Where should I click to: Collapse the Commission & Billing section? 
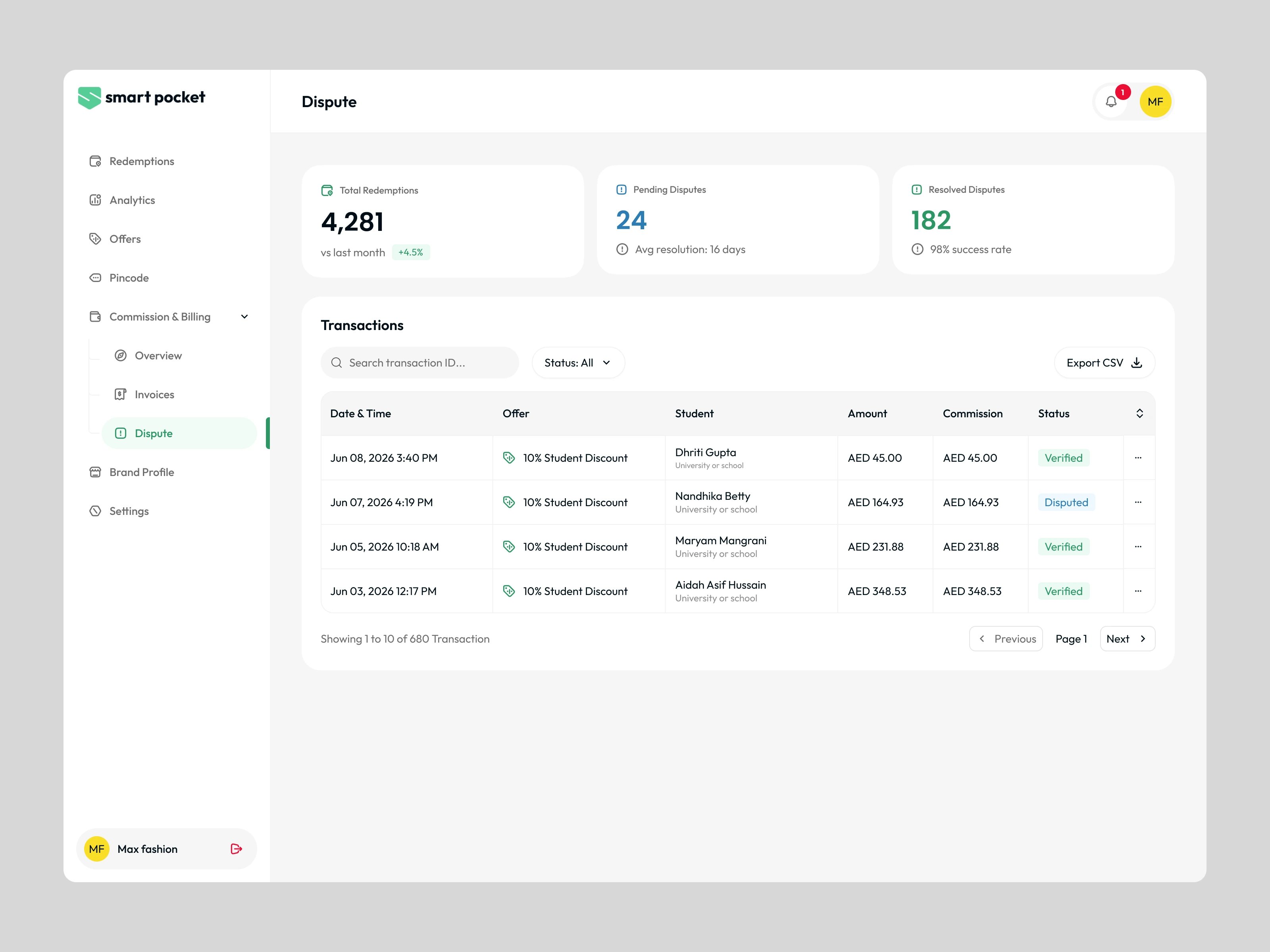(x=244, y=317)
